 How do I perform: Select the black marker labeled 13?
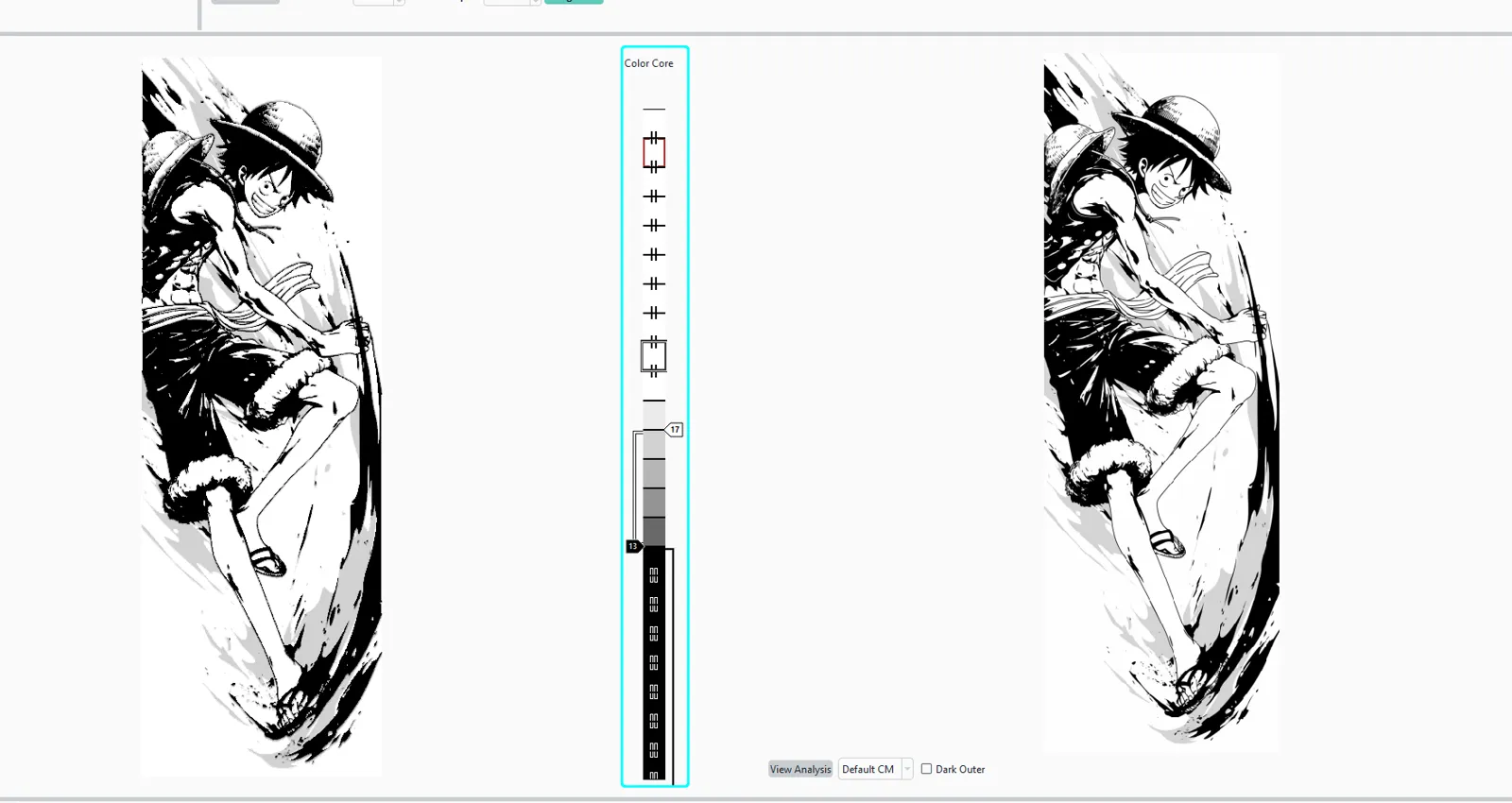[x=633, y=546]
